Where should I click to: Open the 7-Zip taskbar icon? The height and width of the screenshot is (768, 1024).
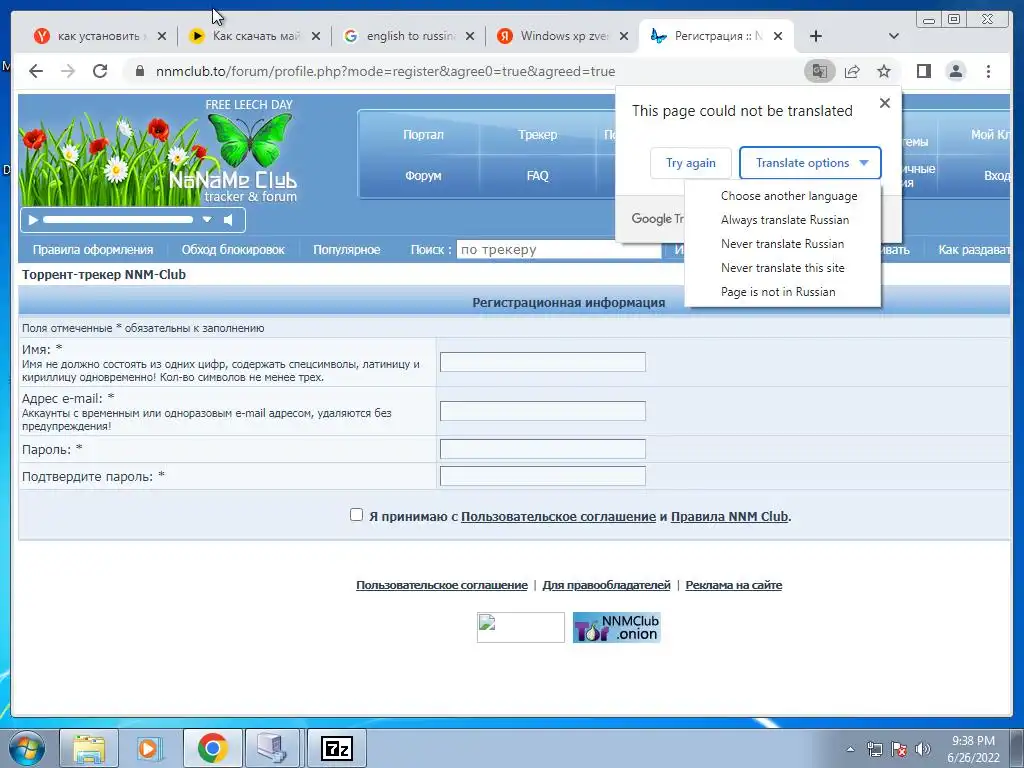pos(337,748)
